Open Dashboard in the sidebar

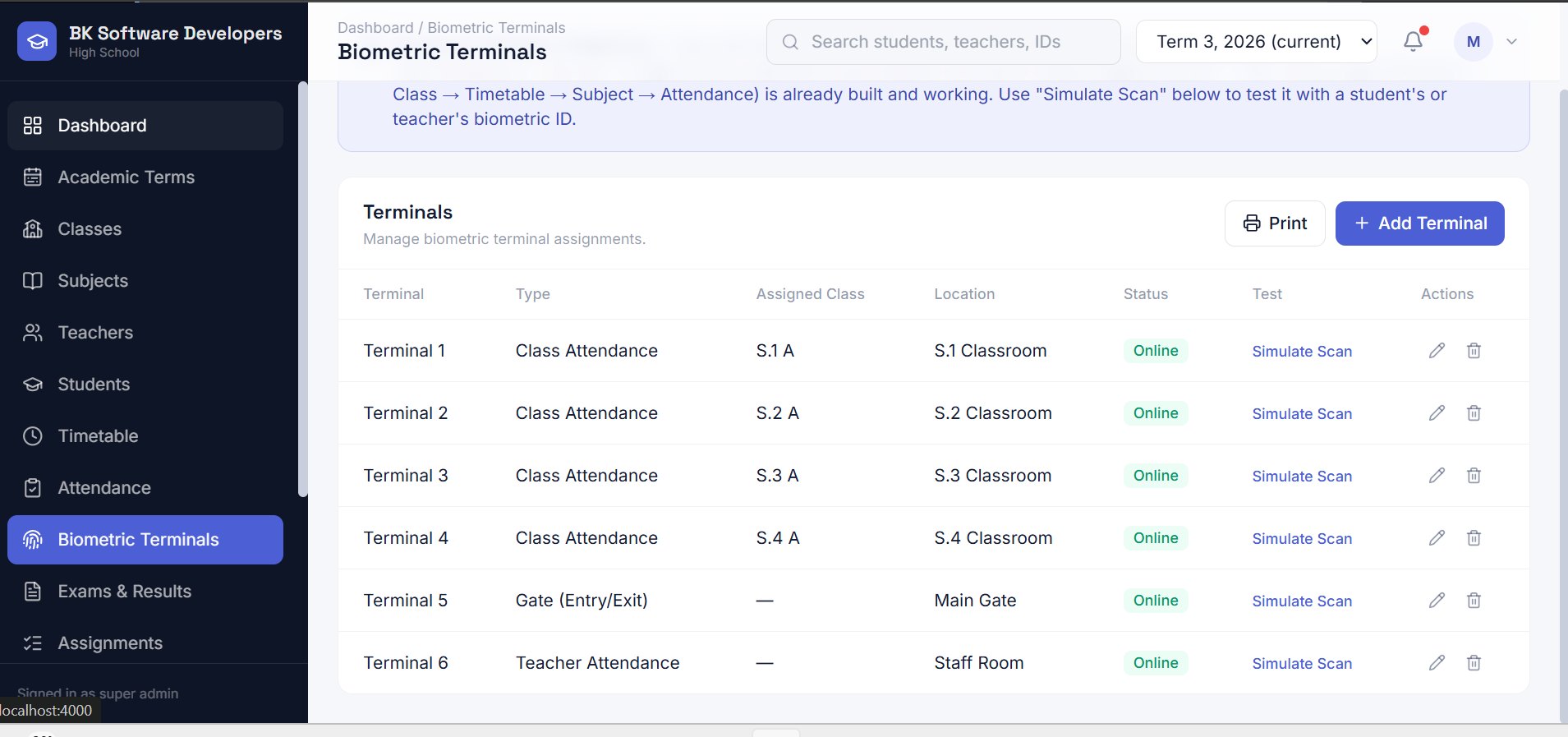tap(145, 126)
